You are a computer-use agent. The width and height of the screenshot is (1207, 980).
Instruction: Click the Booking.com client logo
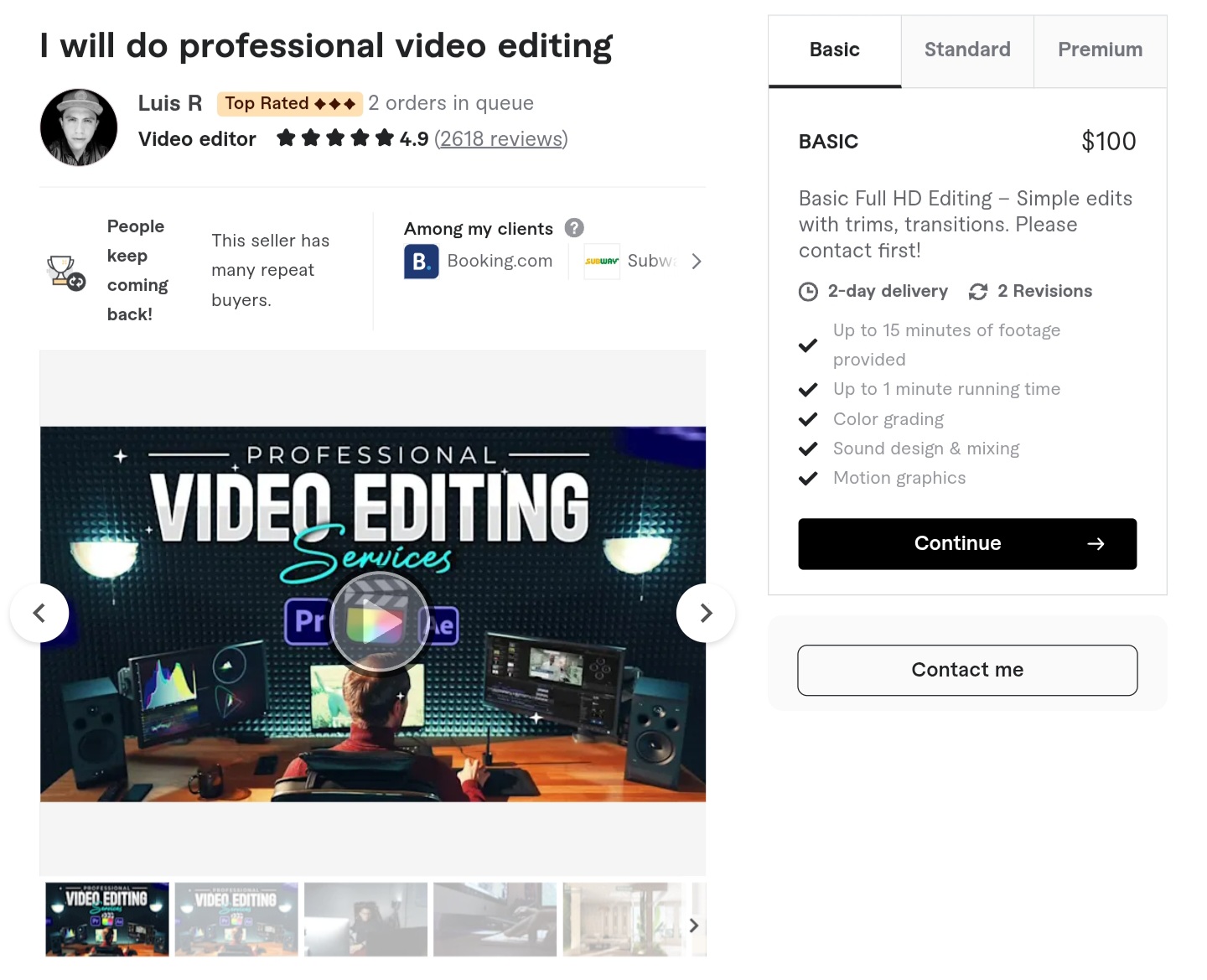click(421, 262)
